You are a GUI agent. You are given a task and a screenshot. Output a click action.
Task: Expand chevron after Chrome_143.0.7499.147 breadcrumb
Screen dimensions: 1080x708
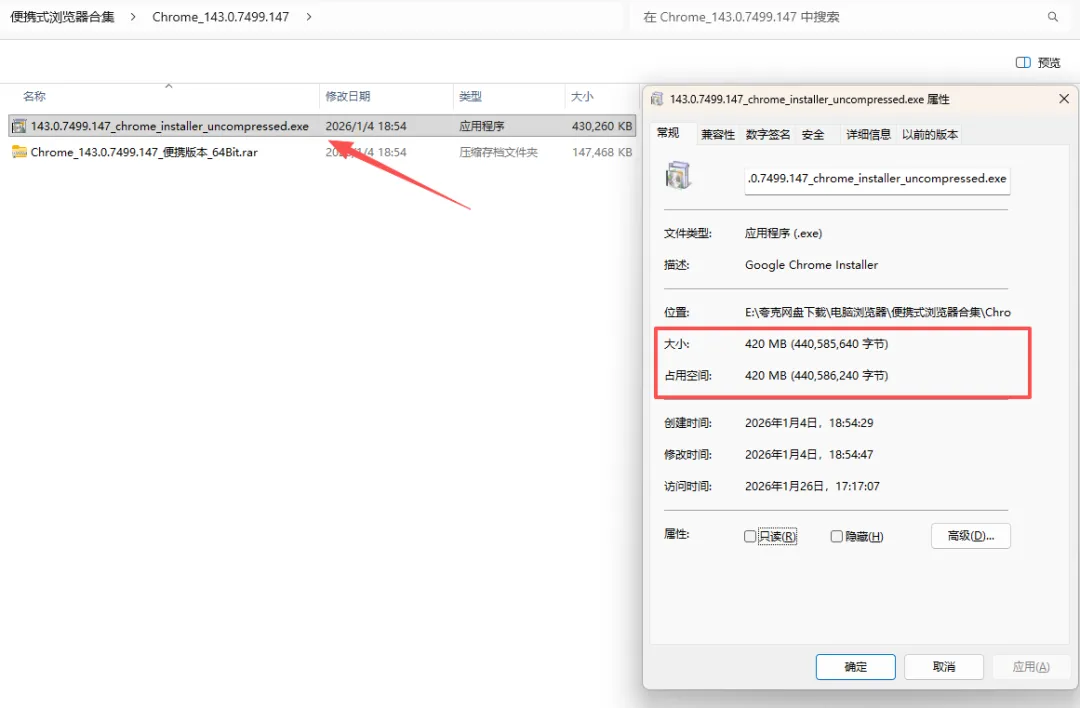click(x=309, y=17)
